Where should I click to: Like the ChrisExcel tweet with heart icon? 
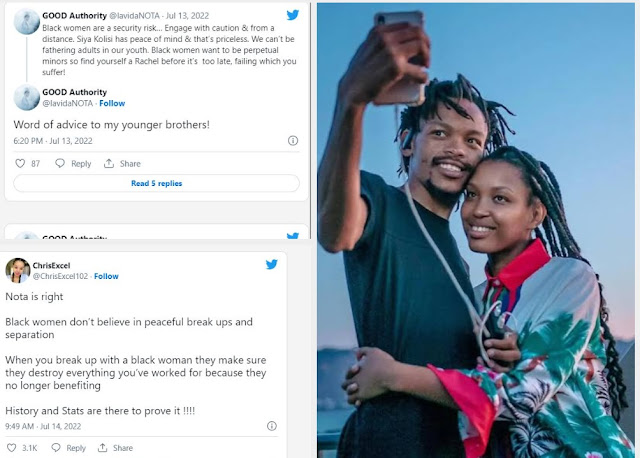12,448
